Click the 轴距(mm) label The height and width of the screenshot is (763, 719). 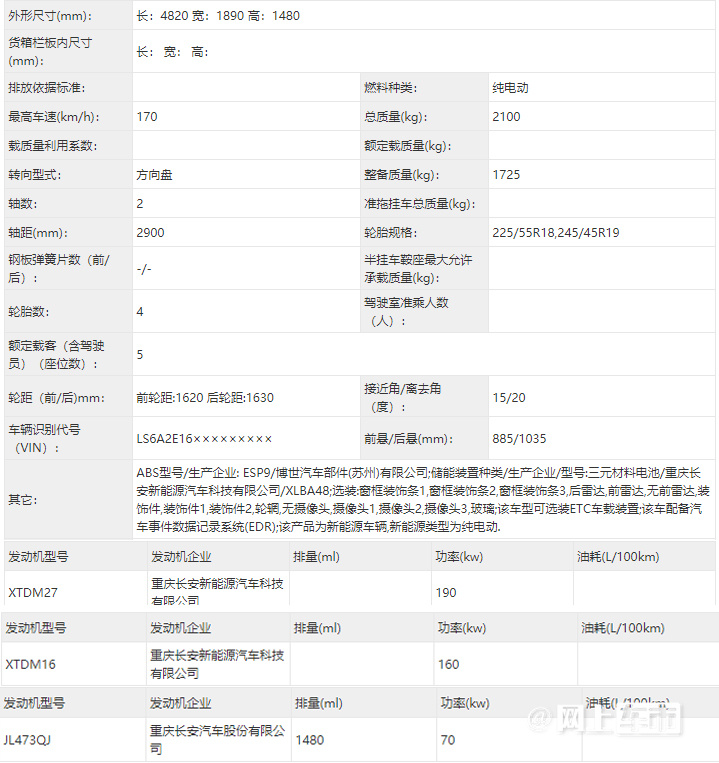[x=38, y=233]
